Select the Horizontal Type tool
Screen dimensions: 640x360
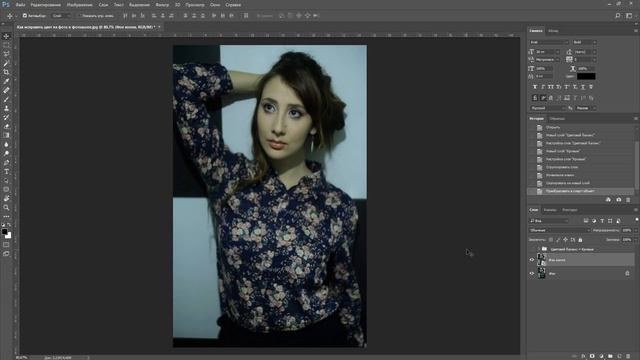click(6, 171)
